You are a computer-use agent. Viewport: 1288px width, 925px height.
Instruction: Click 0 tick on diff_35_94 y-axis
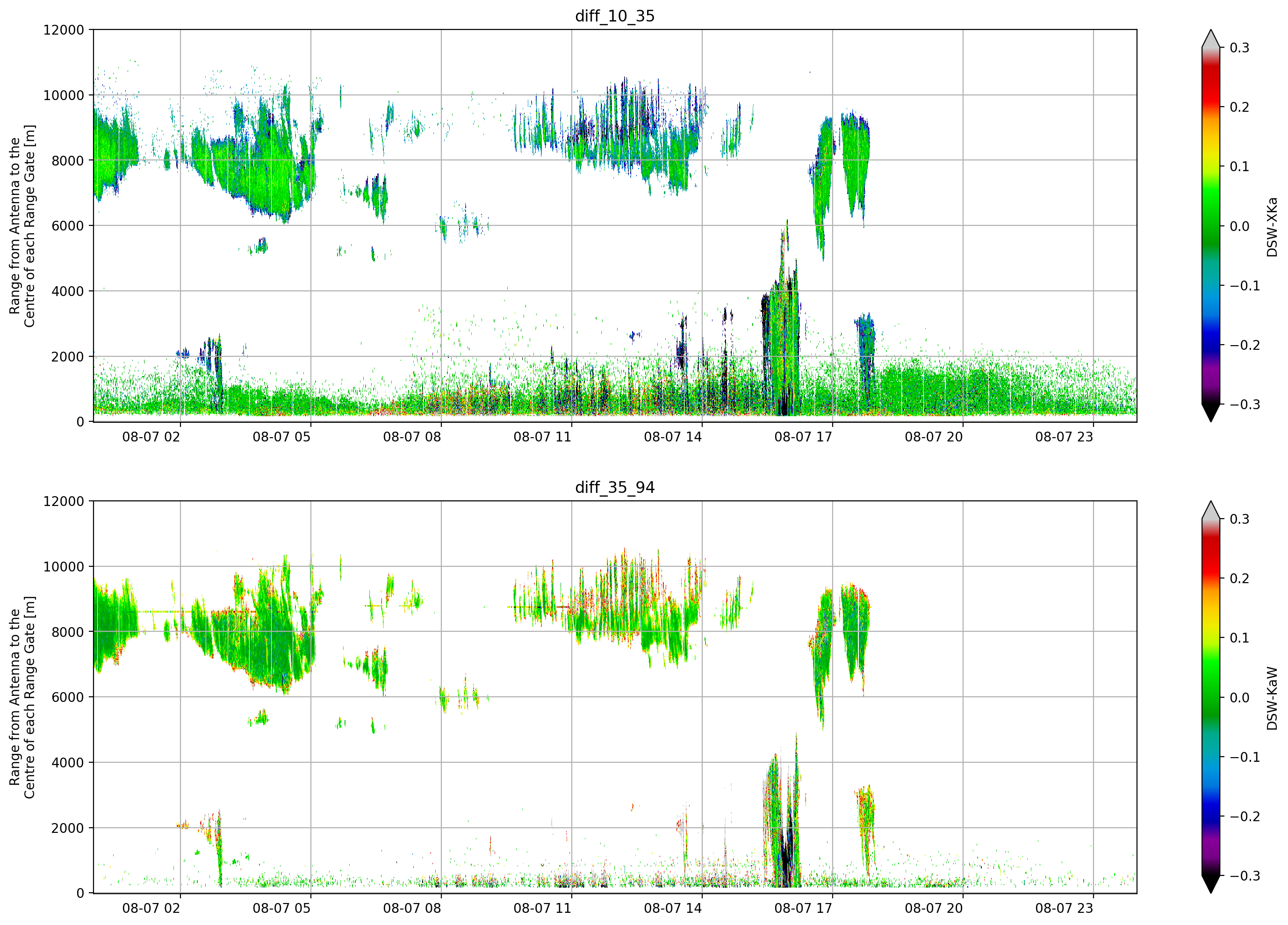pos(80,894)
